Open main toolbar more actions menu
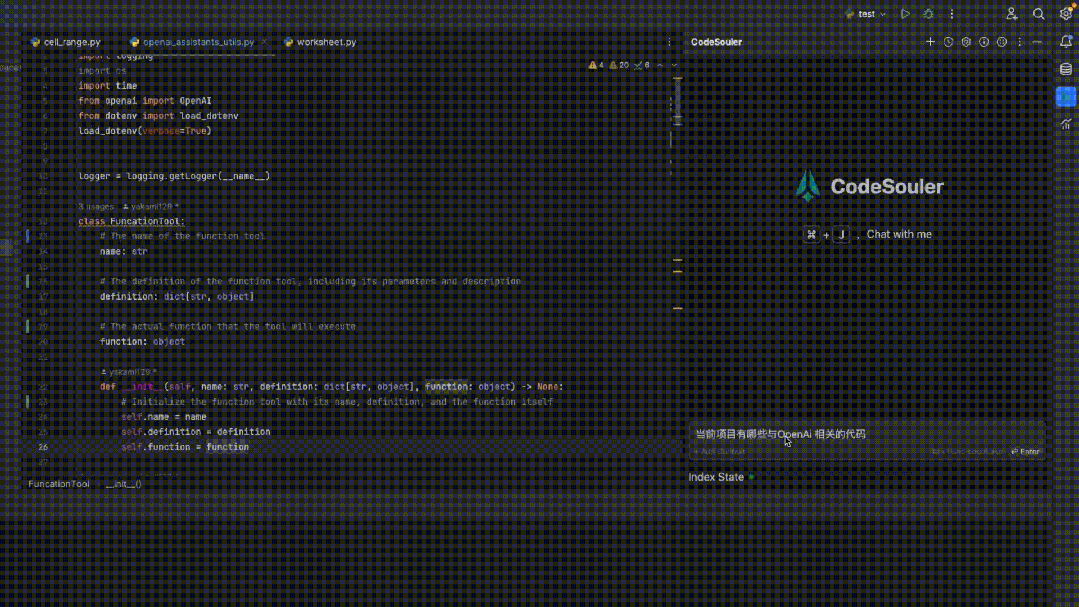 (952, 14)
